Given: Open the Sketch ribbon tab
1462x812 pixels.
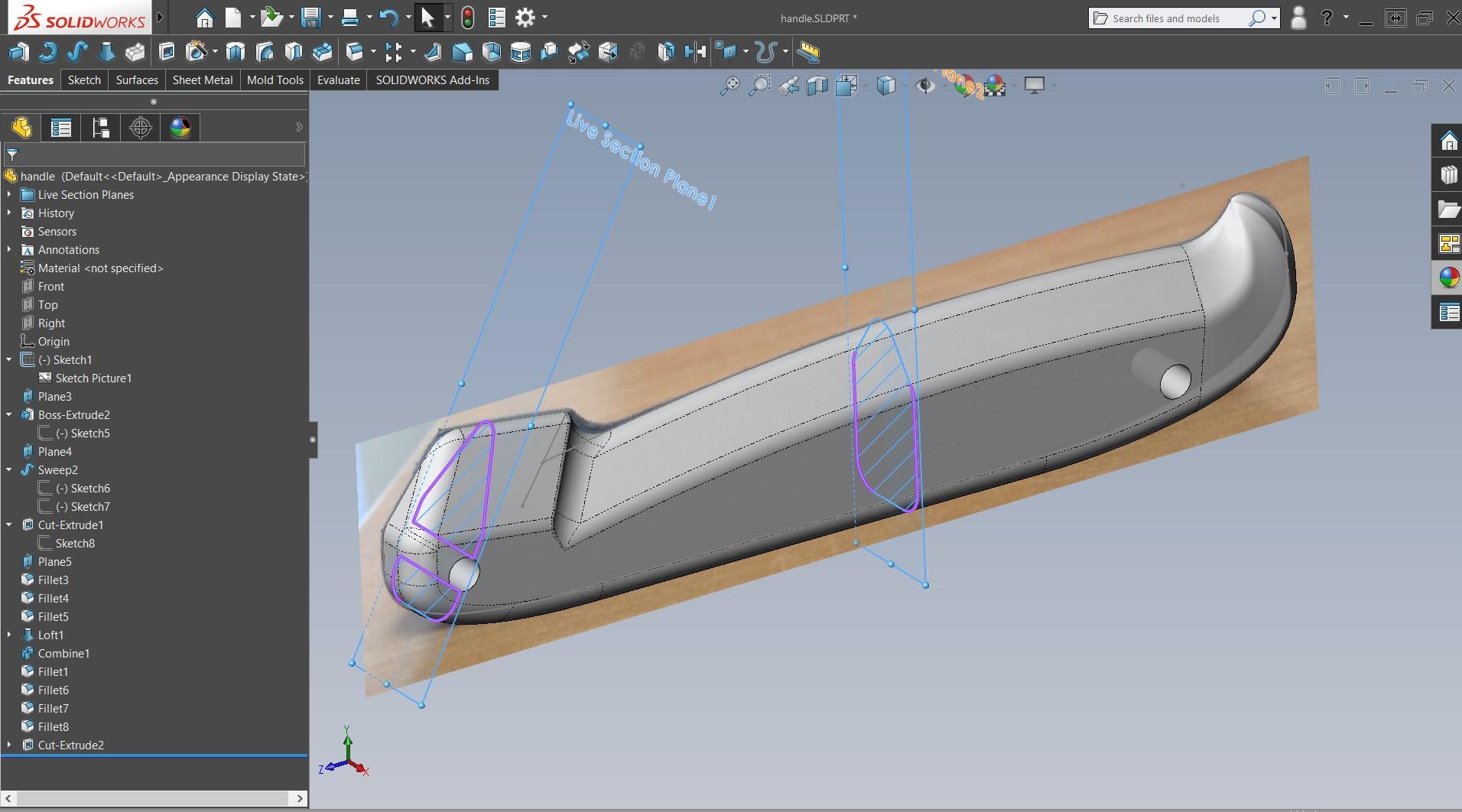Looking at the screenshot, I should tap(84, 80).
